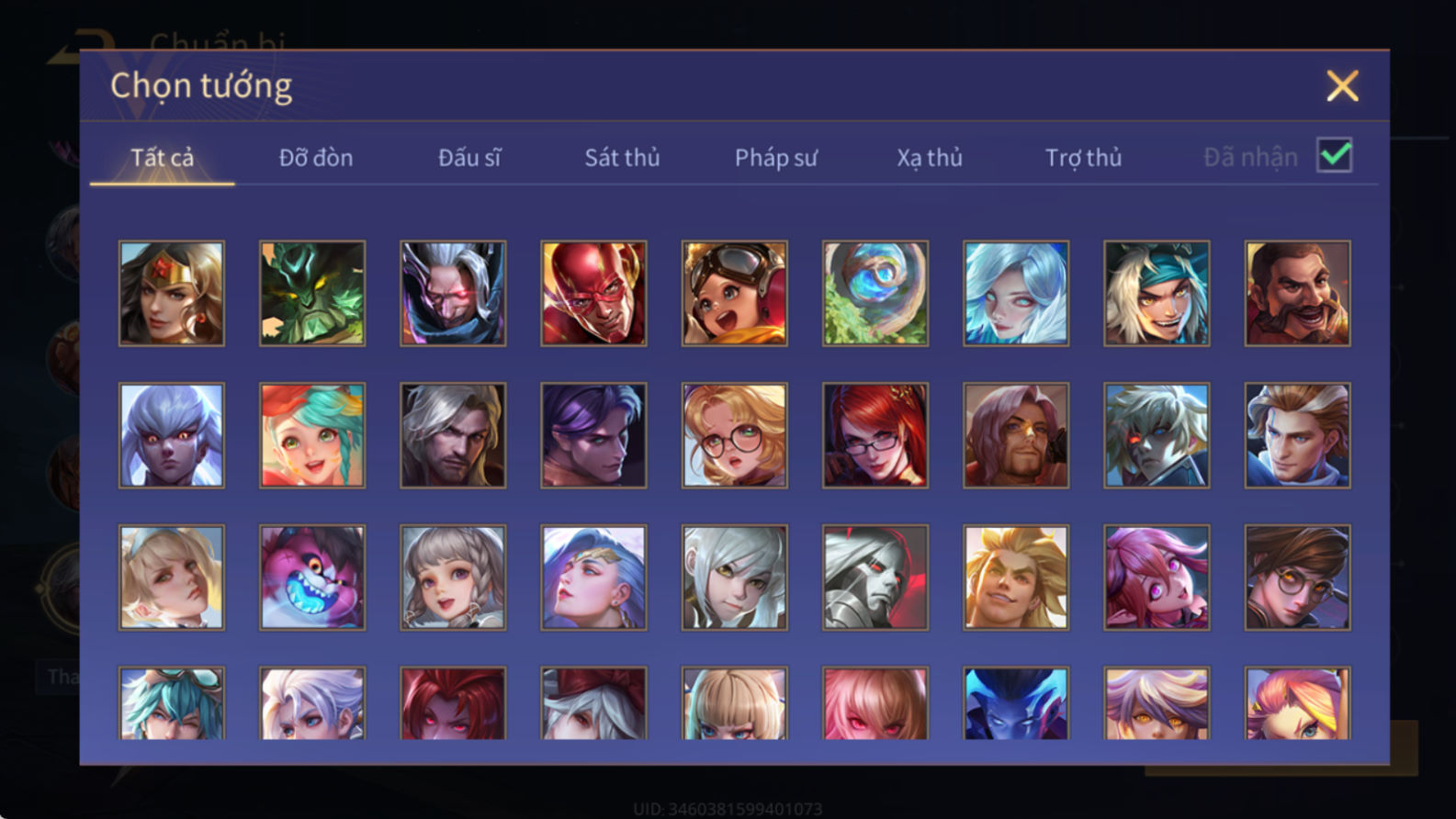Choose The Flash red-masked hero portrait

point(593,294)
